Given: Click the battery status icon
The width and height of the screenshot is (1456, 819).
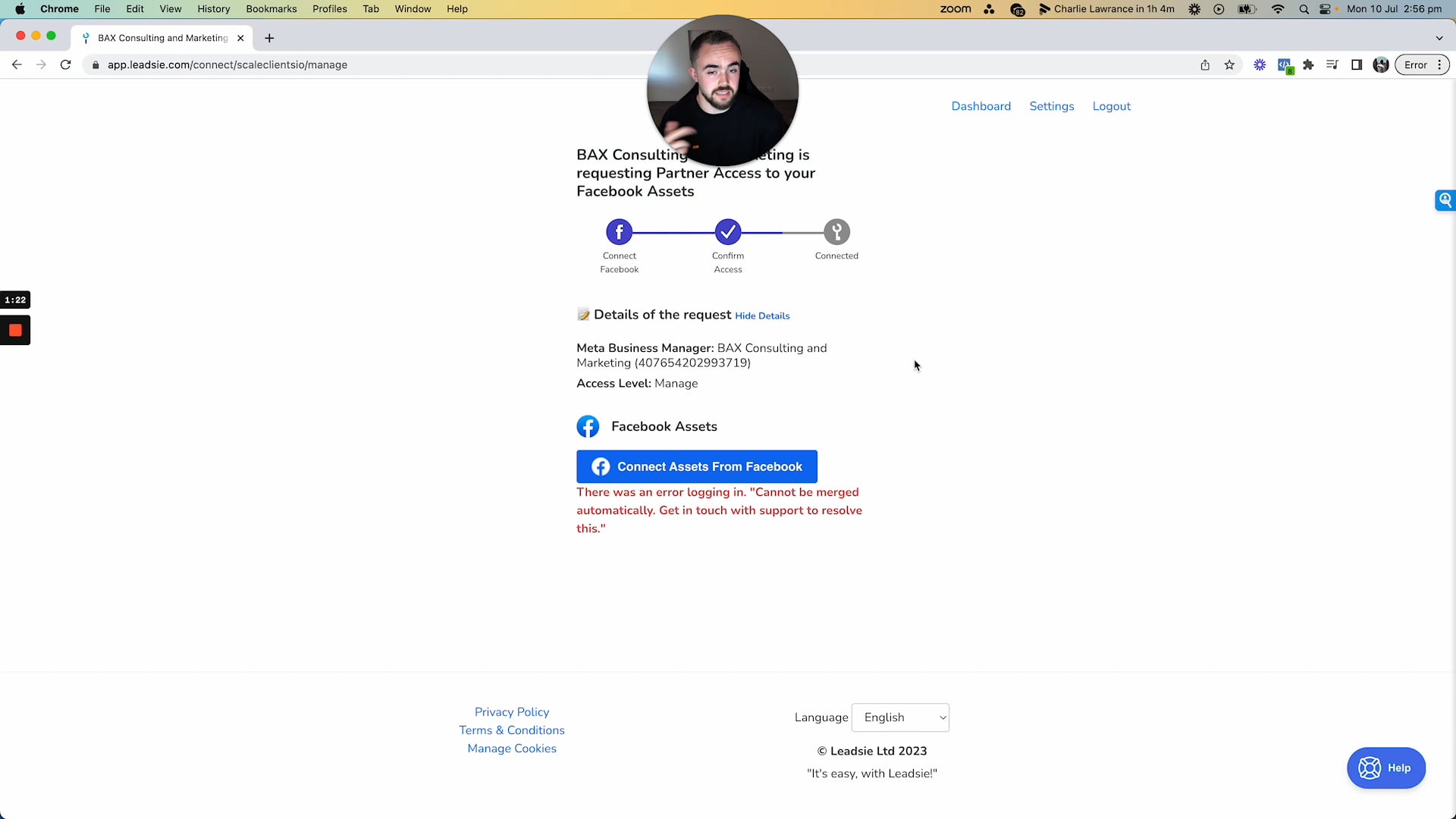Looking at the screenshot, I should click(1247, 9).
